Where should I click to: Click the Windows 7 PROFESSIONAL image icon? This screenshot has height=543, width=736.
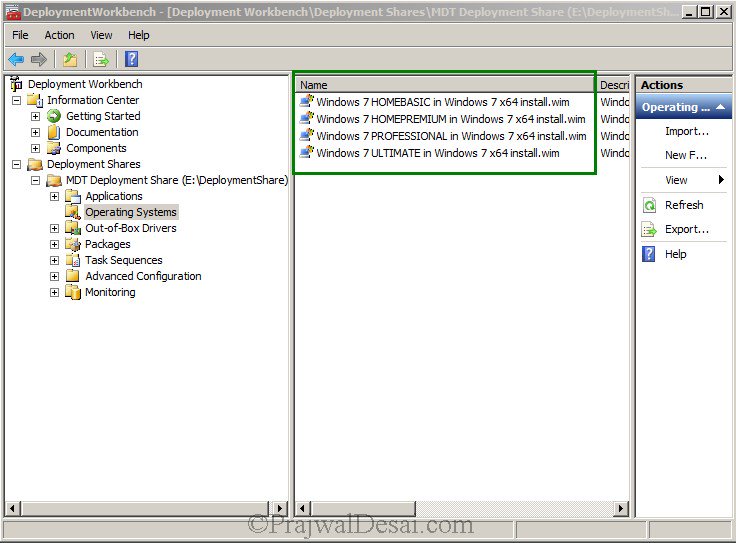pyautogui.click(x=307, y=135)
